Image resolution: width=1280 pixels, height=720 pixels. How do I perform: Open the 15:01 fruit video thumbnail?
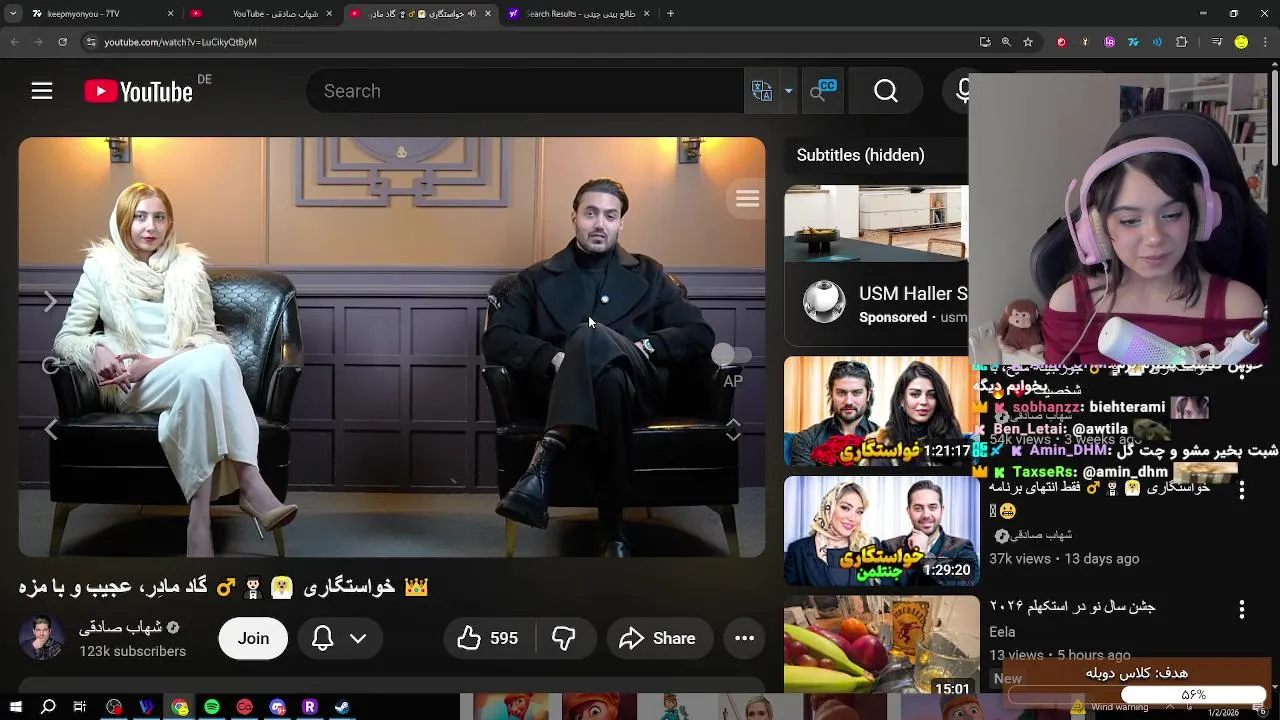coord(881,646)
